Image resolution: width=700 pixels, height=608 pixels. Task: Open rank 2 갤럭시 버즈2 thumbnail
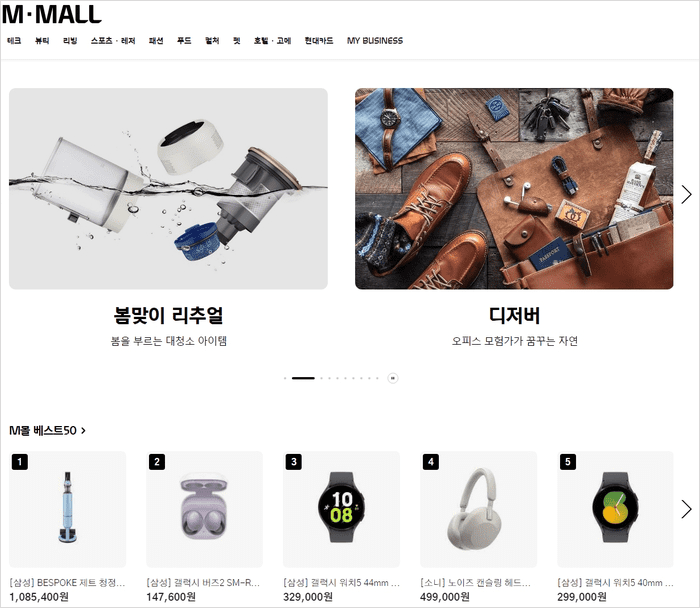204,509
